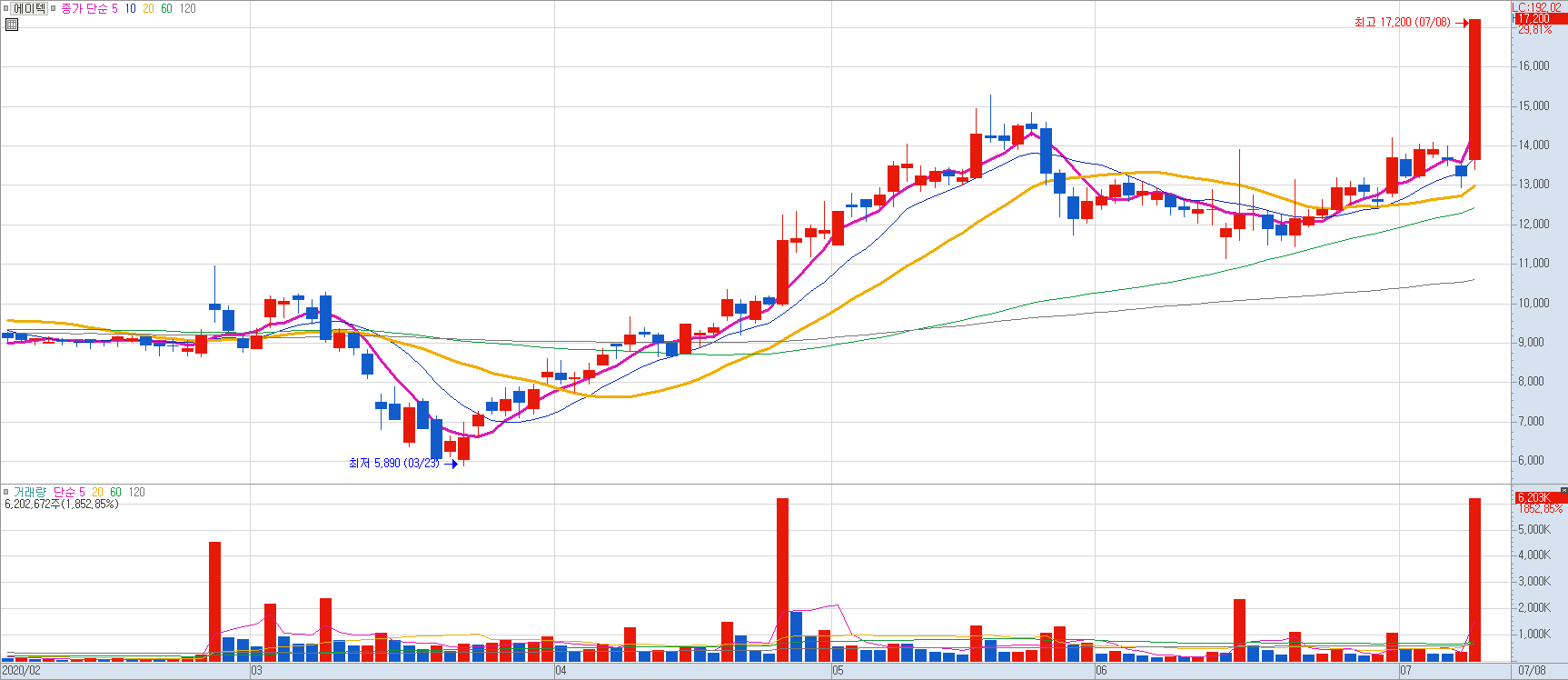Click the 11,000 price axis label
This screenshot has width=1568, height=680.
[x=1533, y=263]
